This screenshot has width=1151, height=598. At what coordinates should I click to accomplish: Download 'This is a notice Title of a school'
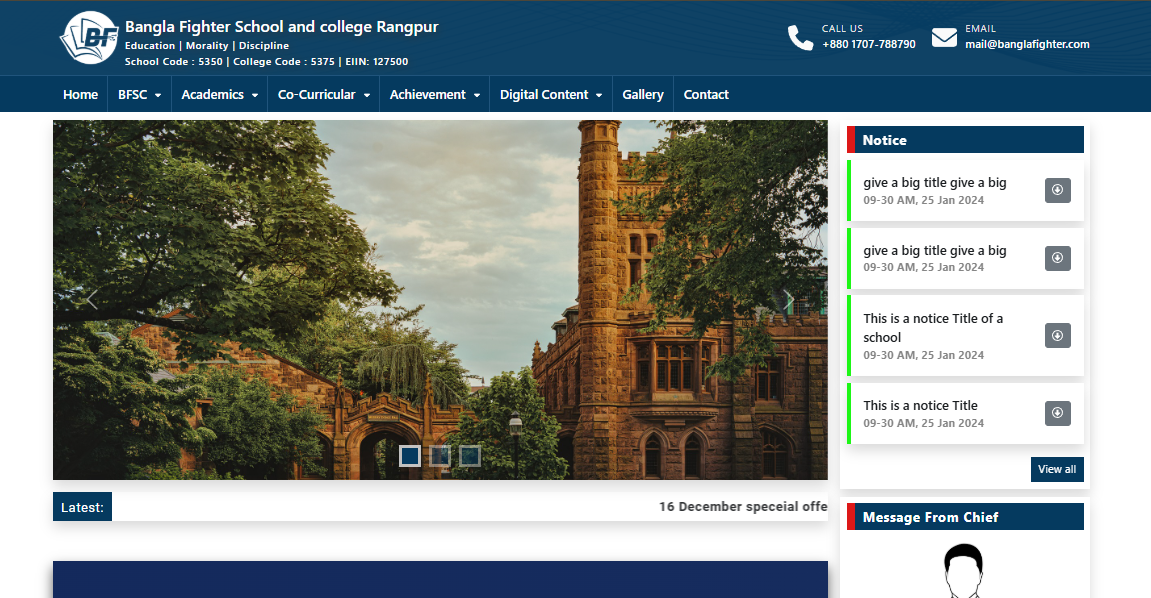tap(1057, 335)
